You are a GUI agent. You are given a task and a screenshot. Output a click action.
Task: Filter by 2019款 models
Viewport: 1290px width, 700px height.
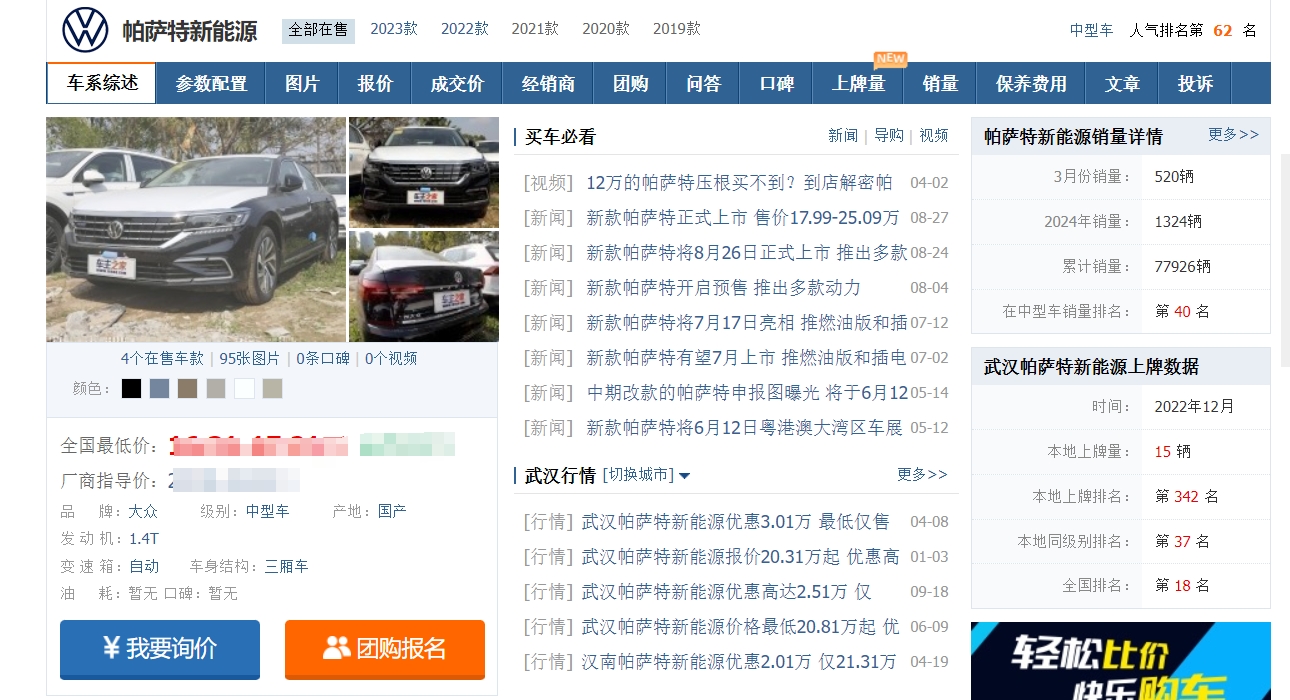pyautogui.click(x=677, y=29)
